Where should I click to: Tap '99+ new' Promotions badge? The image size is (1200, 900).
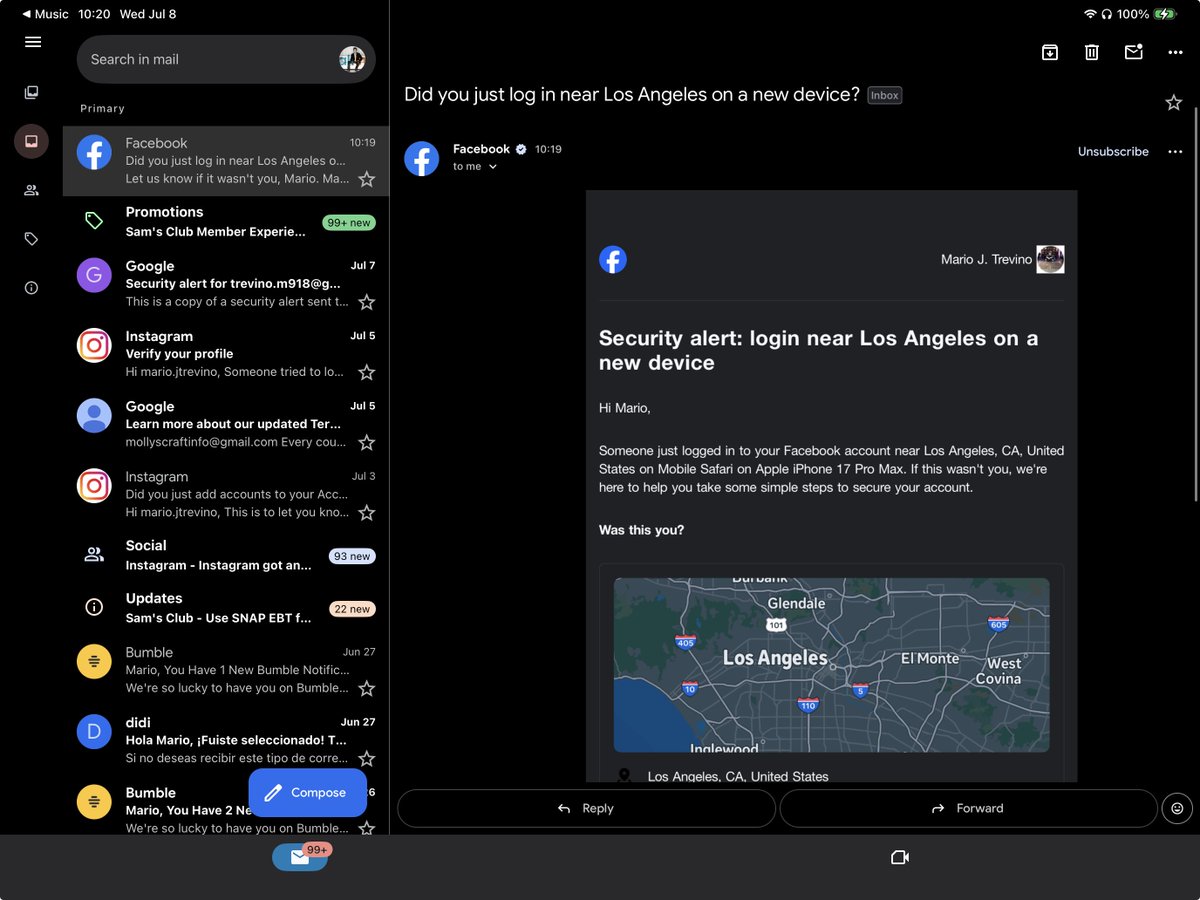[x=349, y=223]
